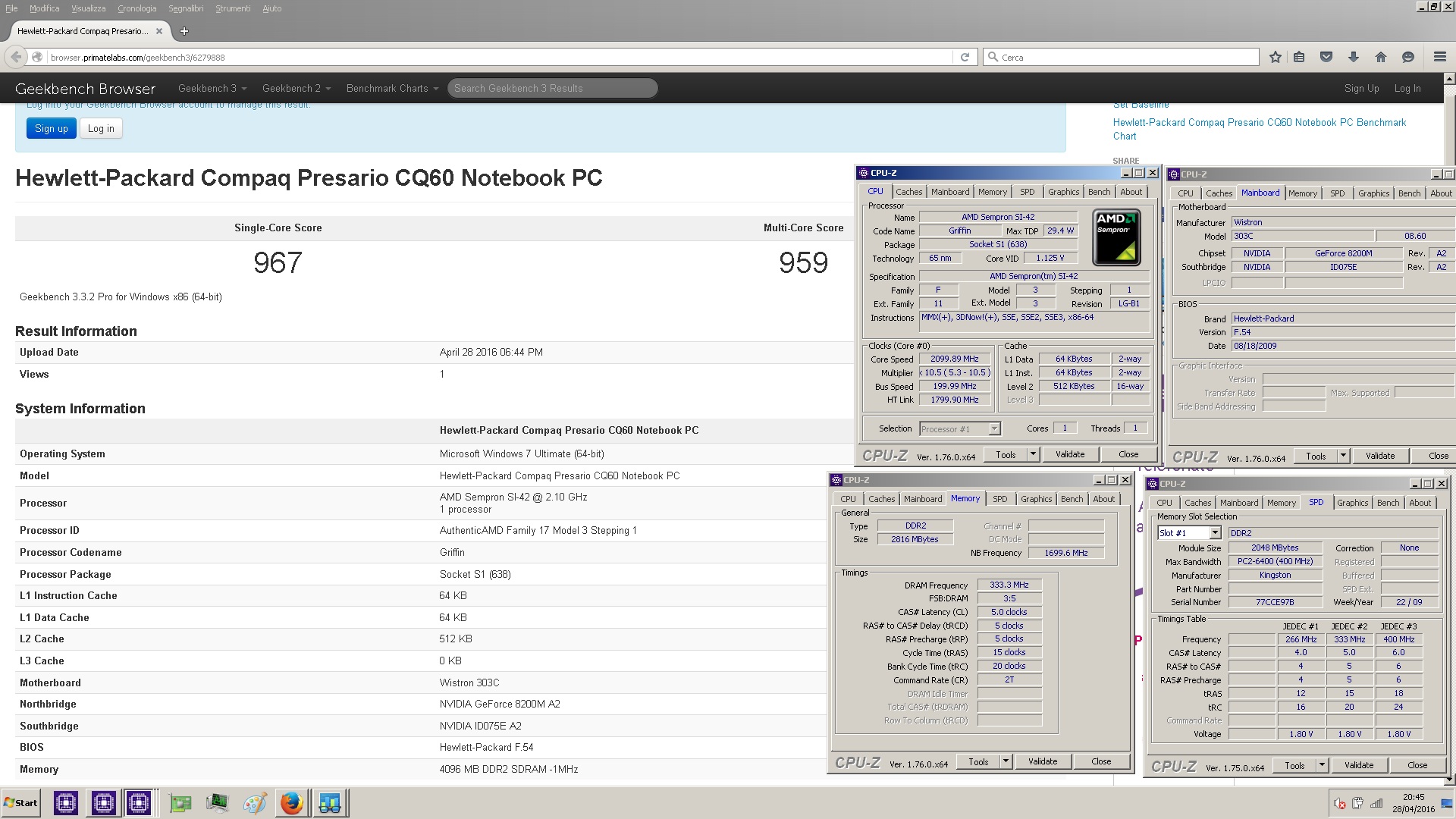Select SPD tab in CPU-Z CPU window
Viewport: 1456px width, 819px height.
tap(1027, 192)
